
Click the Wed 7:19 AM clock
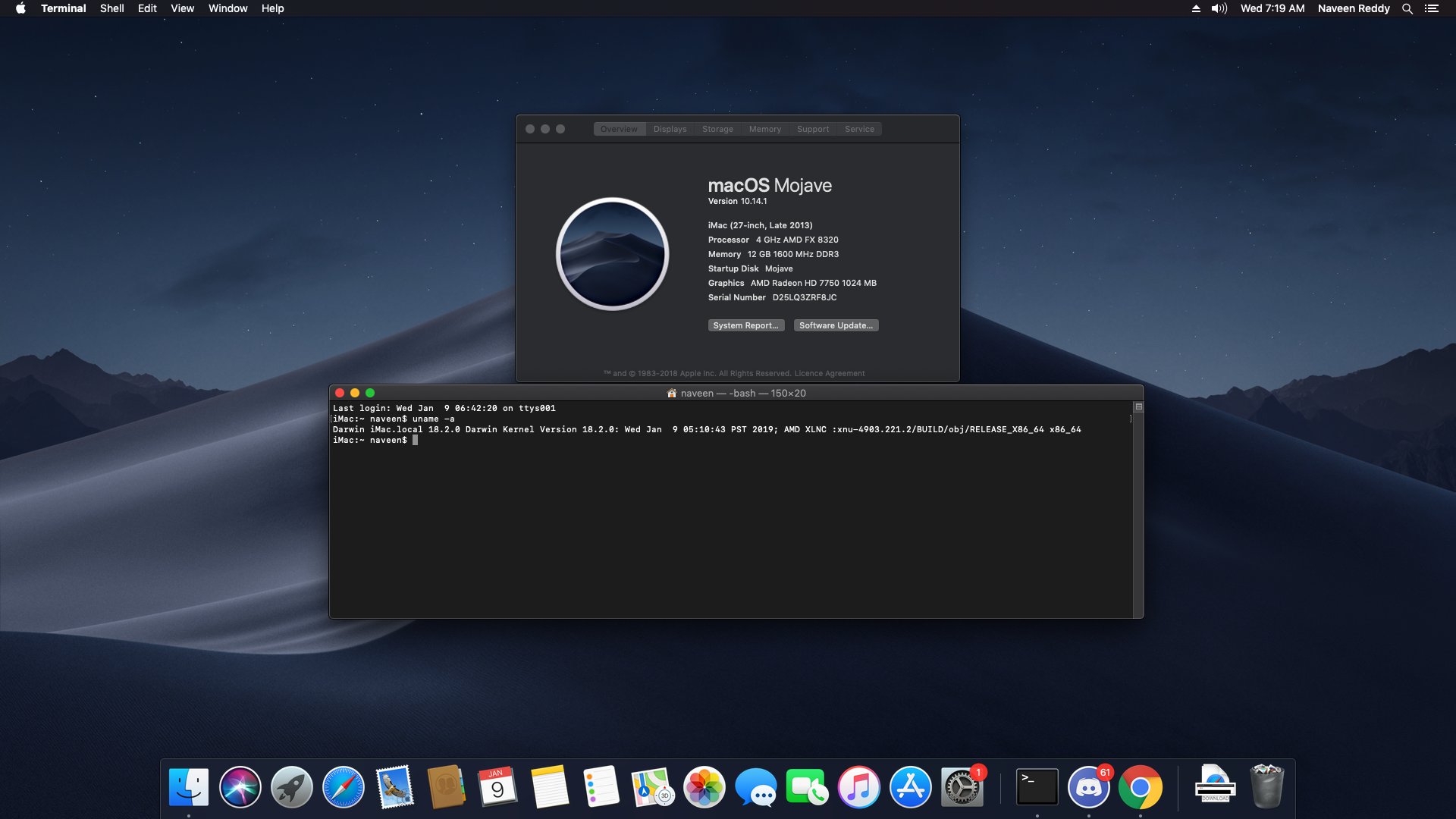pyautogui.click(x=1272, y=8)
